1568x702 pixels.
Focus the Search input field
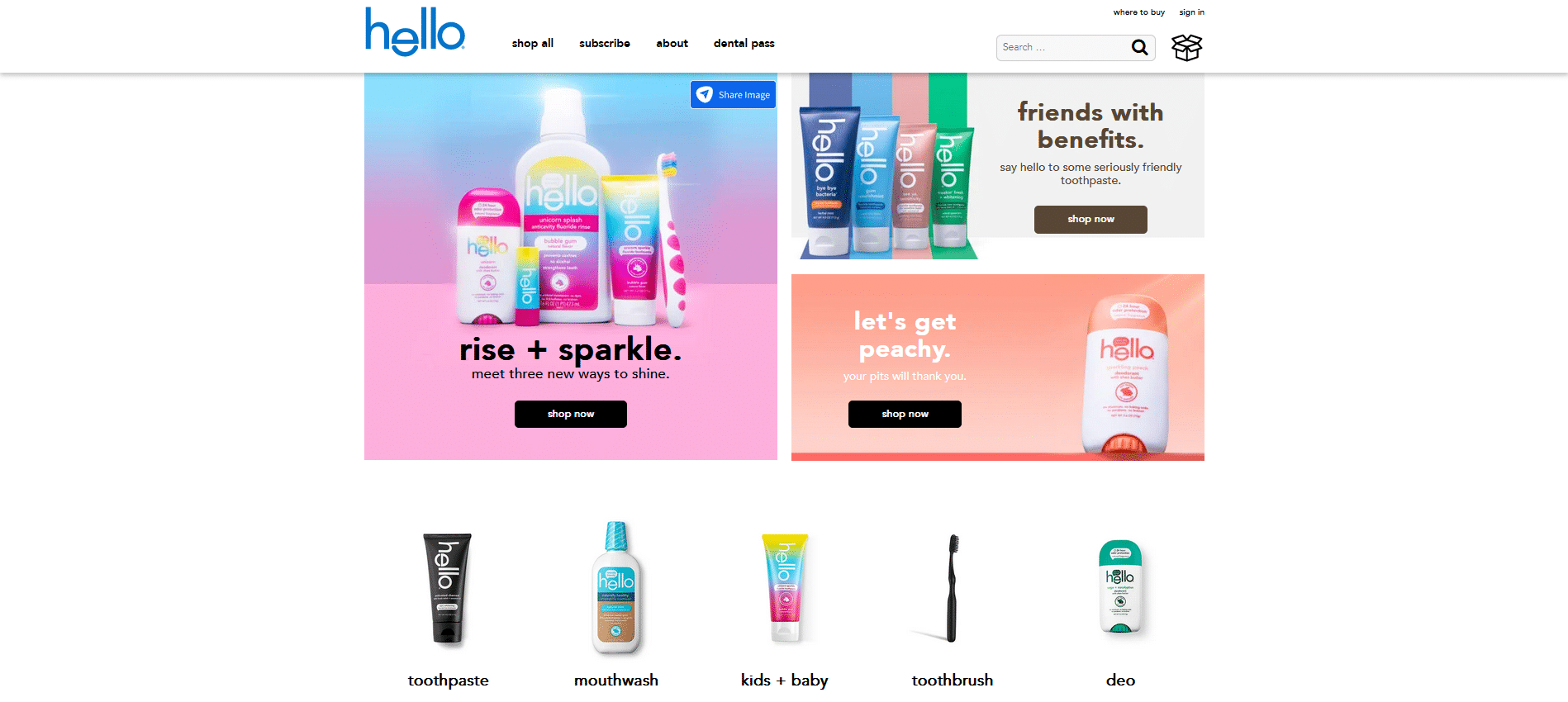pos(1062,48)
